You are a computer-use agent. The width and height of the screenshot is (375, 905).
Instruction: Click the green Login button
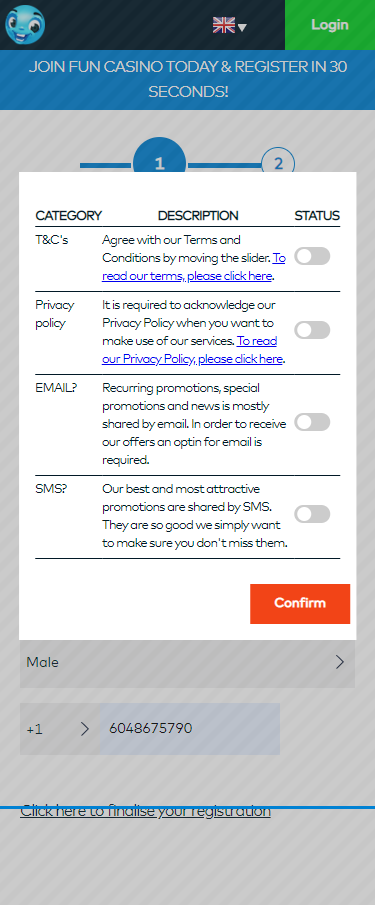click(330, 25)
